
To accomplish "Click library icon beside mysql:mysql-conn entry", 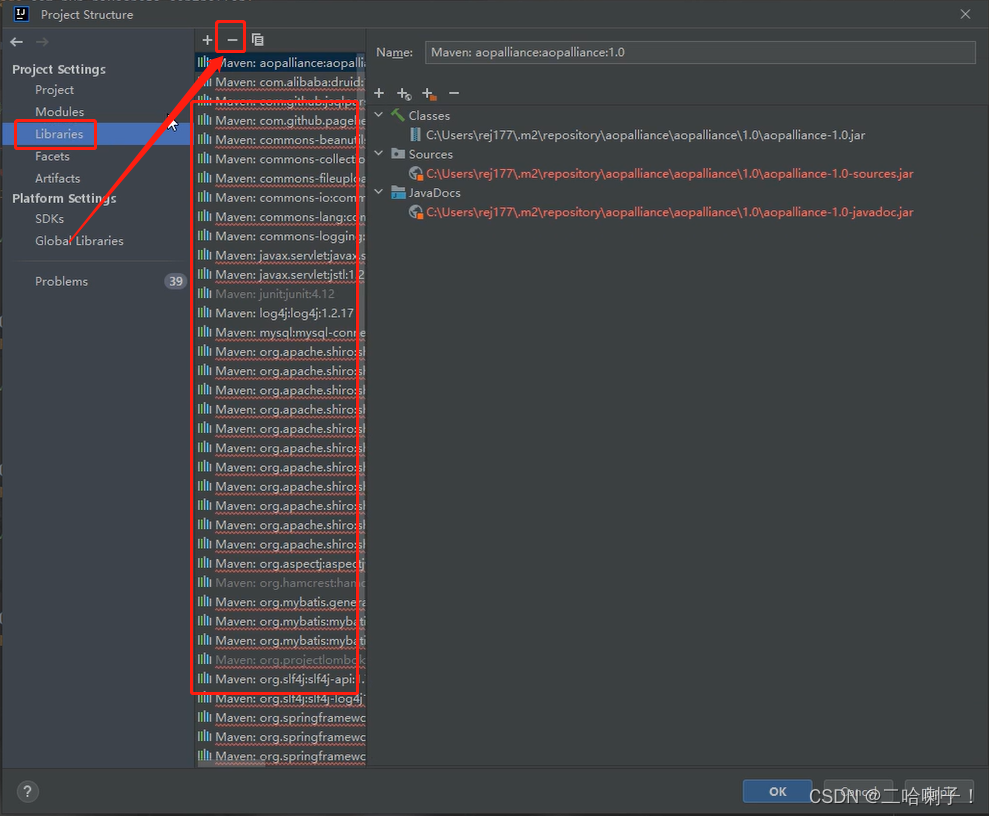I will pyautogui.click(x=204, y=332).
